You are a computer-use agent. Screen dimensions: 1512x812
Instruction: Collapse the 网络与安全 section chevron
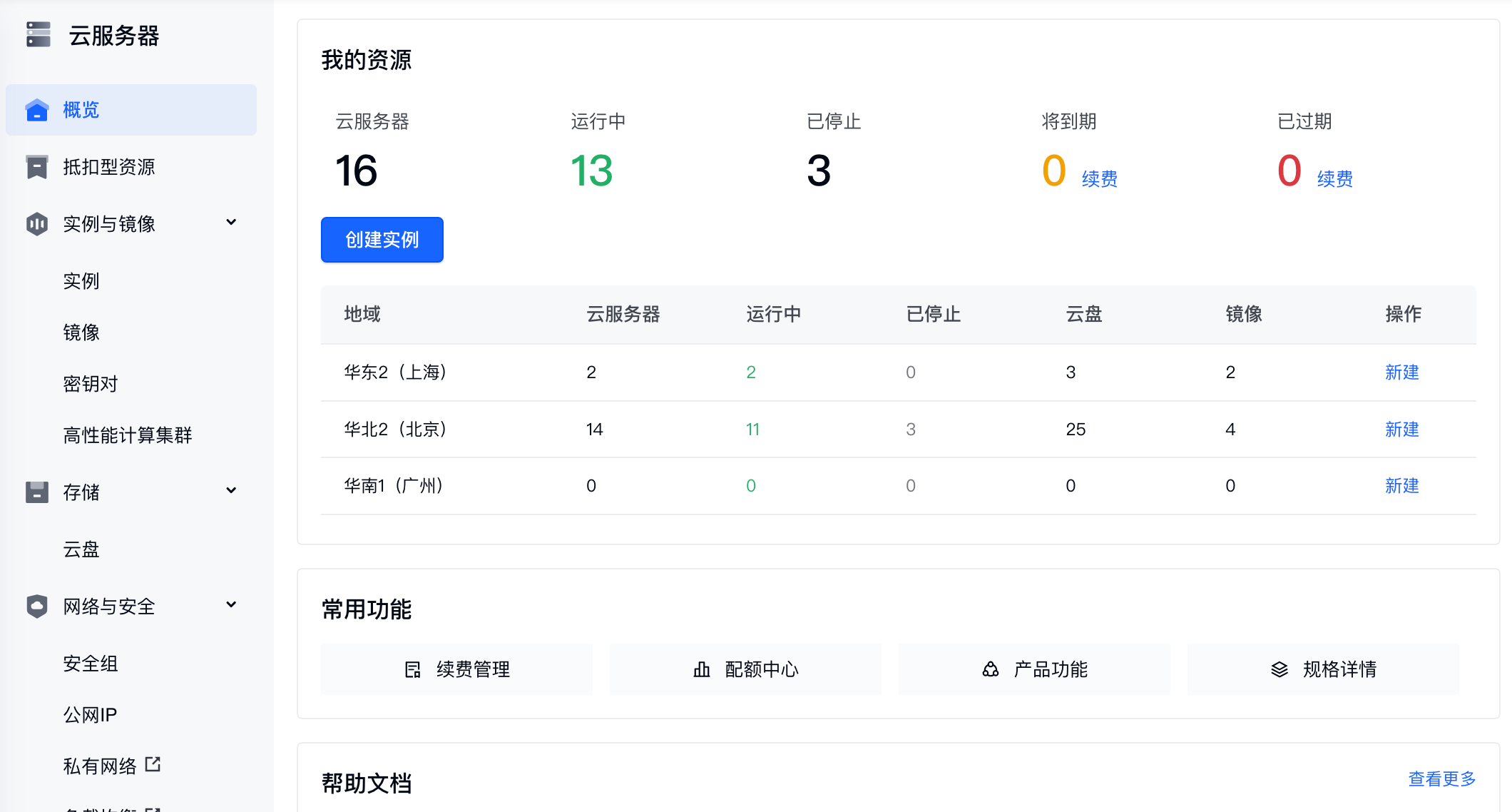coord(231,605)
